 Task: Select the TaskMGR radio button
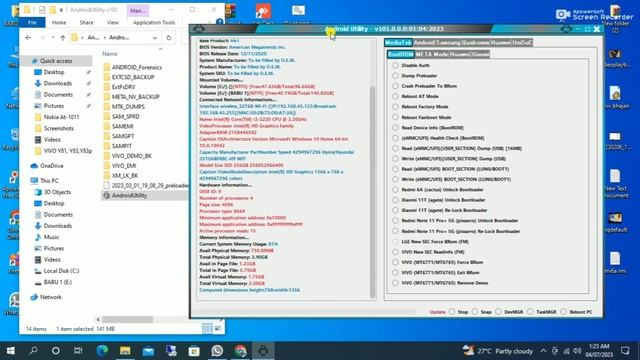pos(530,312)
